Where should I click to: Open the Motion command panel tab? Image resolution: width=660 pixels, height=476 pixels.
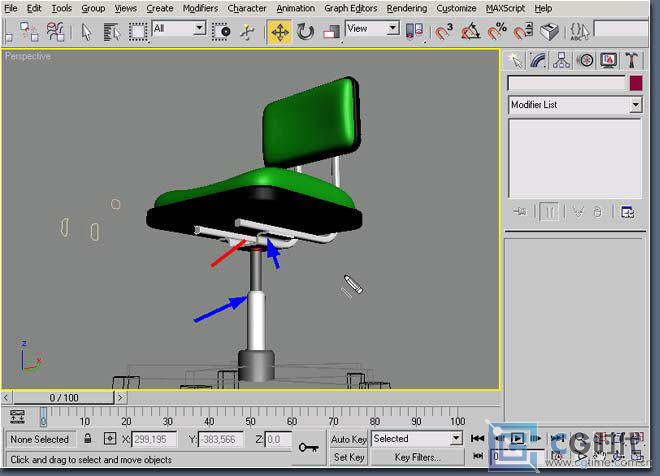pos(585,60)
